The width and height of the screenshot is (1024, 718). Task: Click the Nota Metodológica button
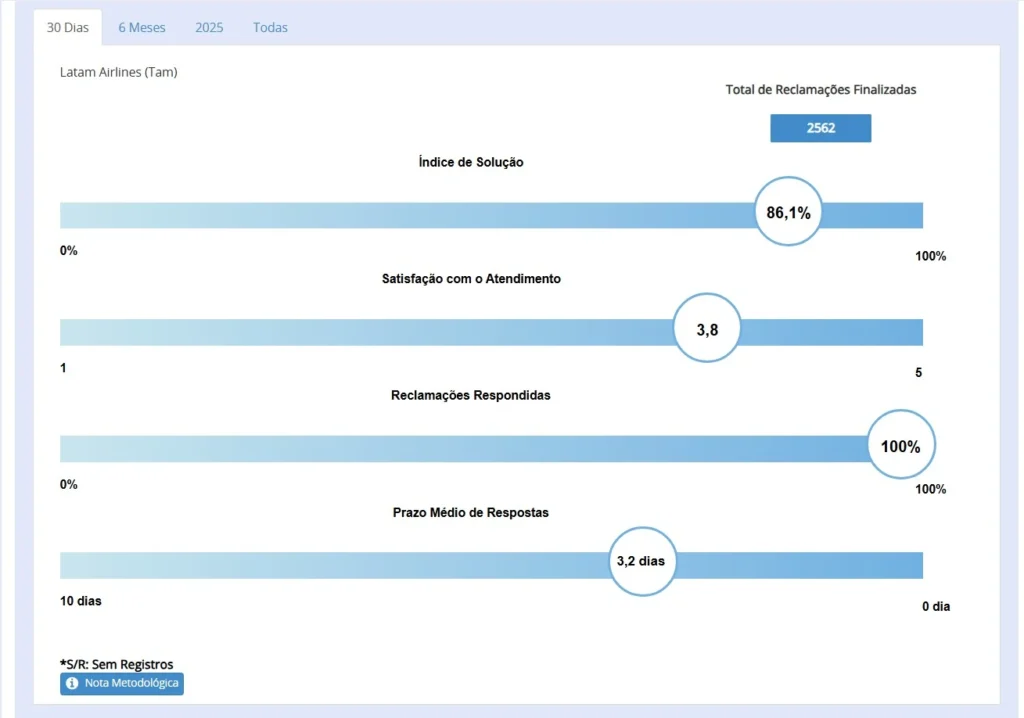122,683
